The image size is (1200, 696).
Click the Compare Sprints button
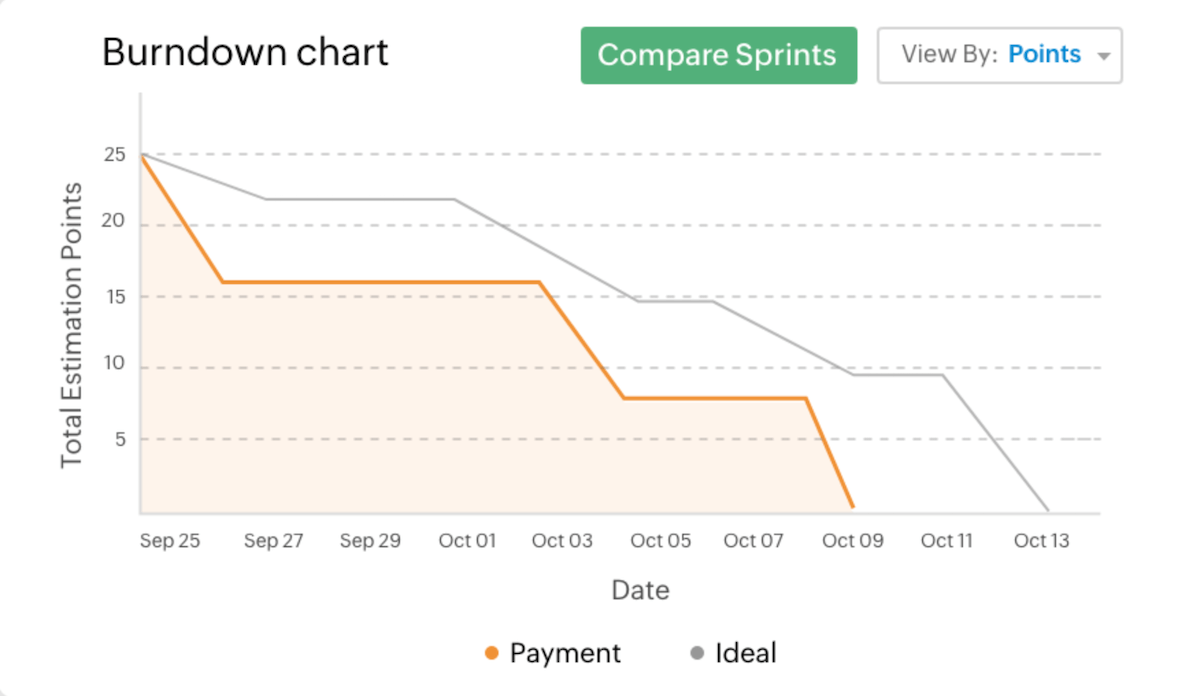[x=718, y=55]
